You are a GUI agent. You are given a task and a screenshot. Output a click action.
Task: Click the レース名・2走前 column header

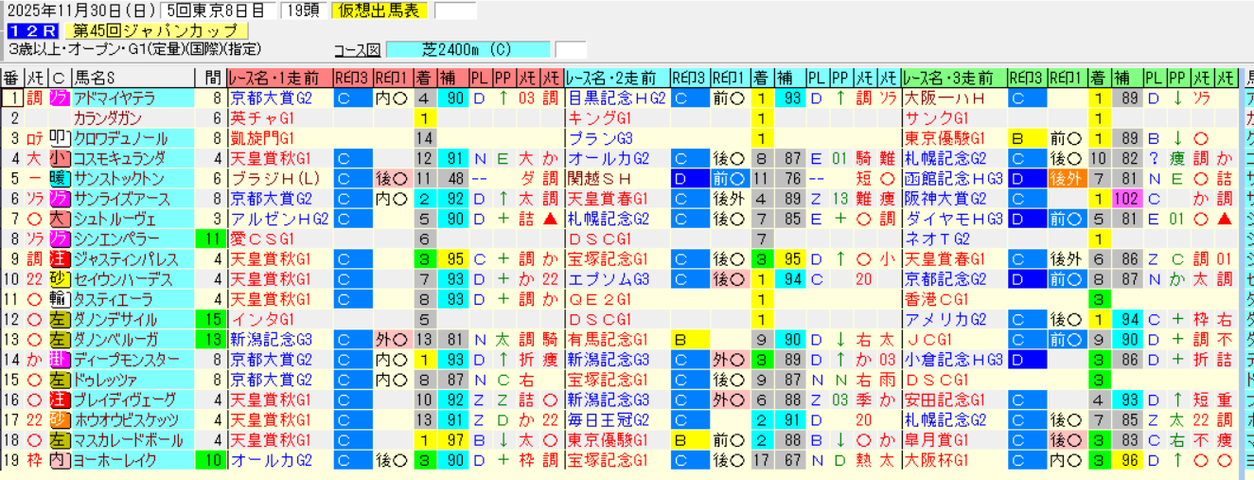click(x=616, y=78)
